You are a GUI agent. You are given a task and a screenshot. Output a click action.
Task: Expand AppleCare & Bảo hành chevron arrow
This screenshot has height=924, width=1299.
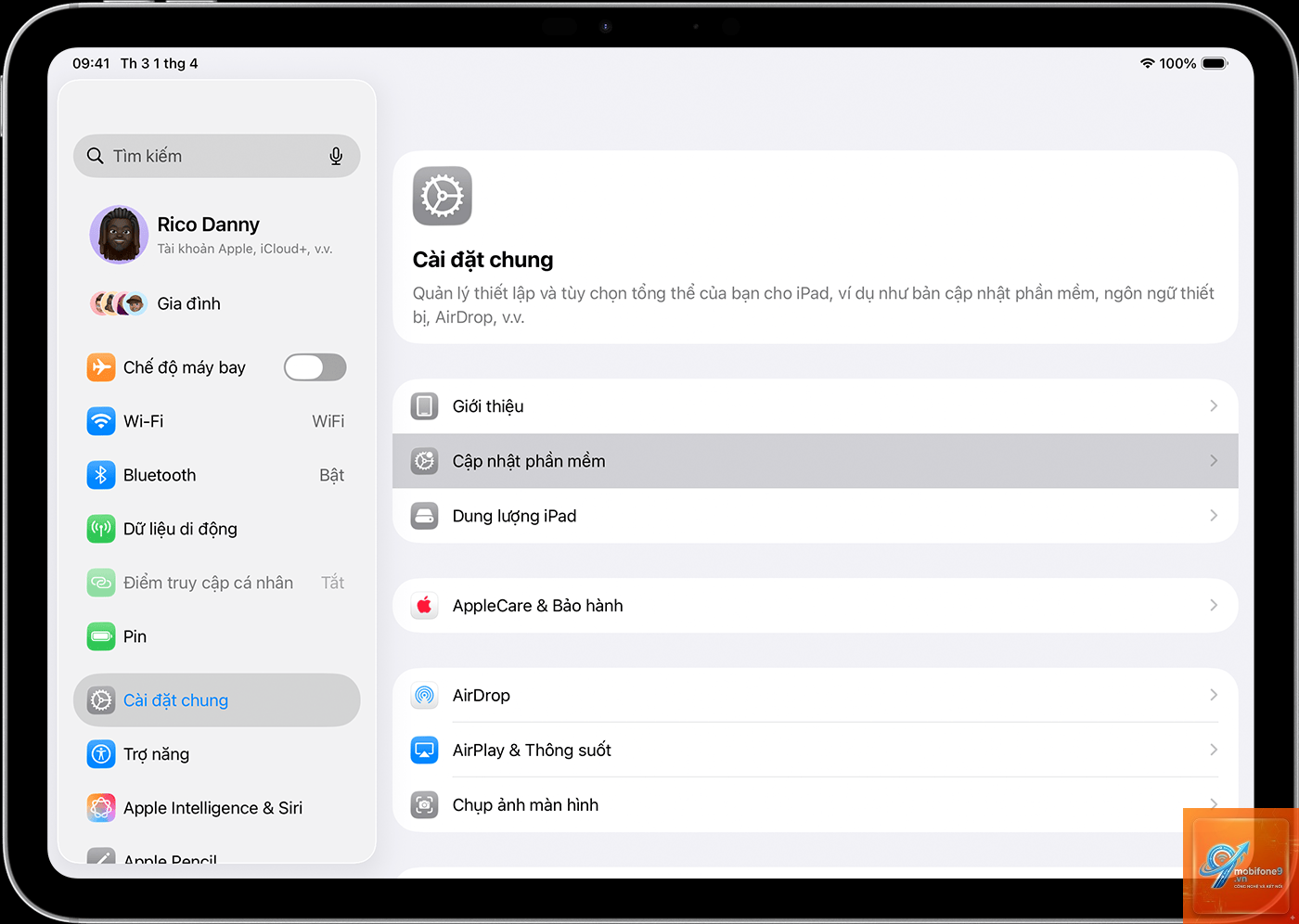click(1214, 606)
